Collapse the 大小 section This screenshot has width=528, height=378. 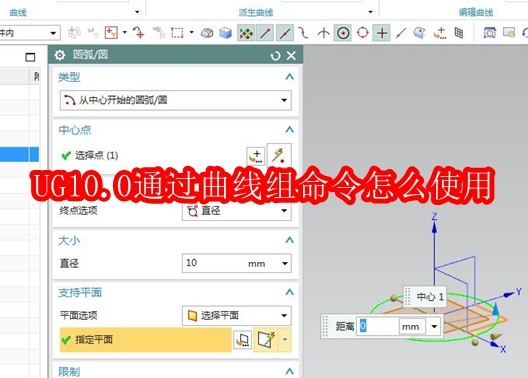(289, 240)
